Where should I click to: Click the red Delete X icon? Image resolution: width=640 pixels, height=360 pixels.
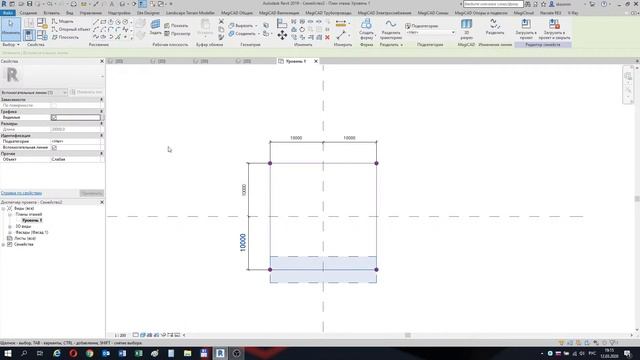pyautogui.click(x=327, y=37)
